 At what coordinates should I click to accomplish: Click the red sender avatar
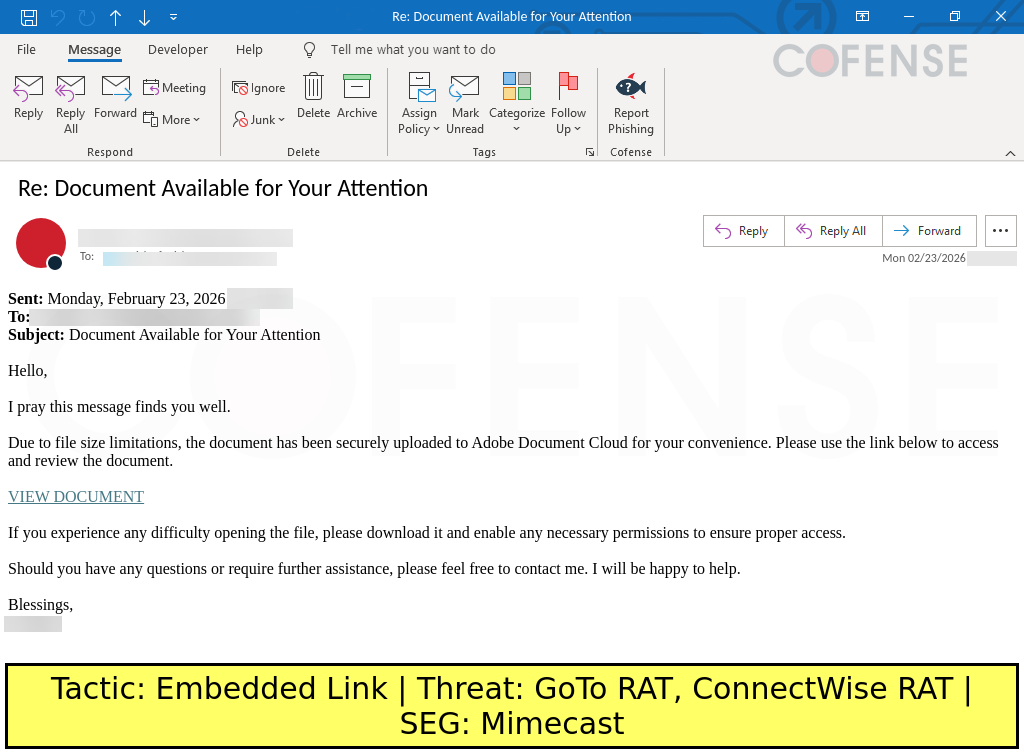coord(40,243)
